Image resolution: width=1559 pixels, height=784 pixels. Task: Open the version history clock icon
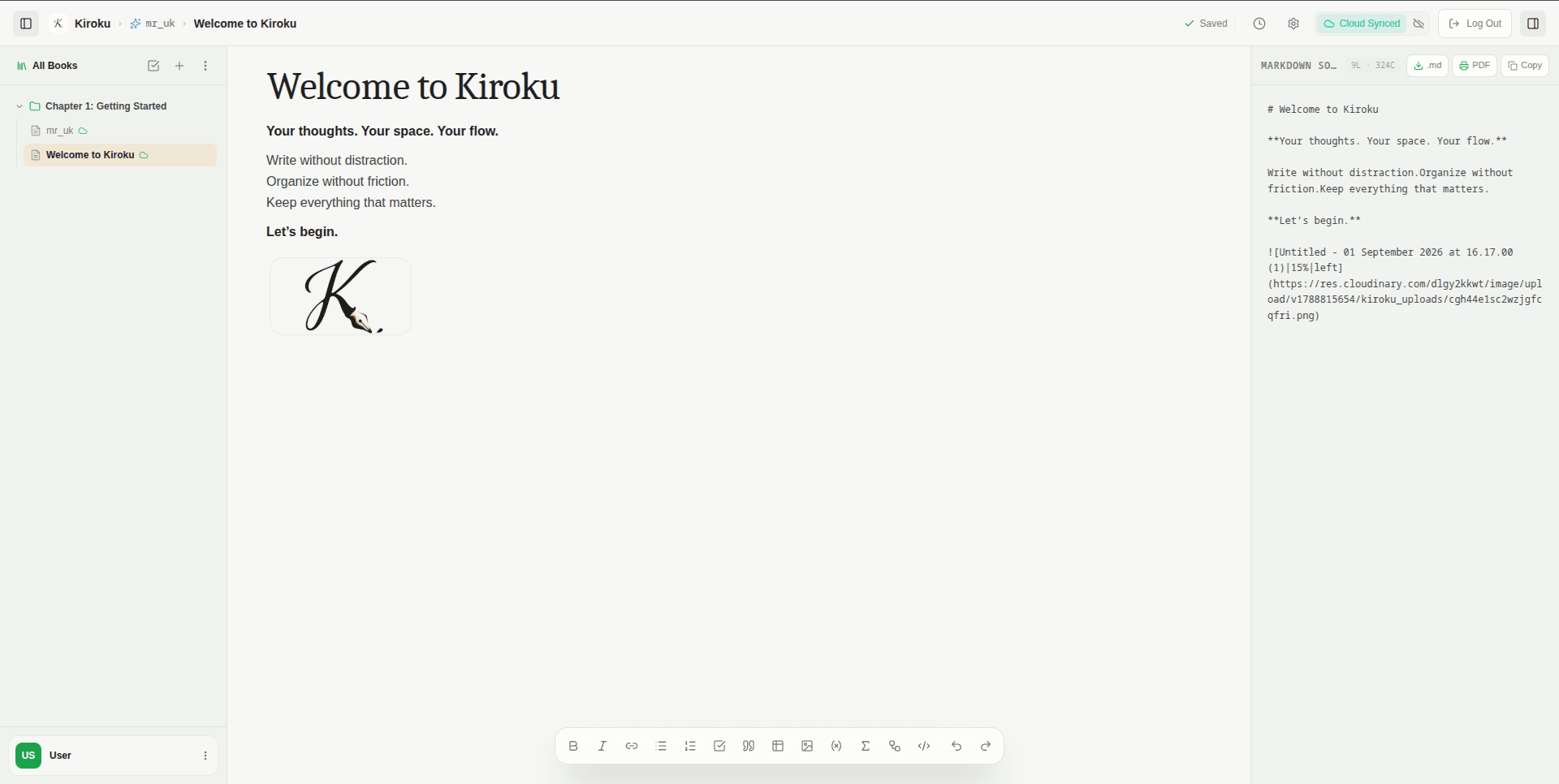pyautogui.click(x=1259, y=24)
